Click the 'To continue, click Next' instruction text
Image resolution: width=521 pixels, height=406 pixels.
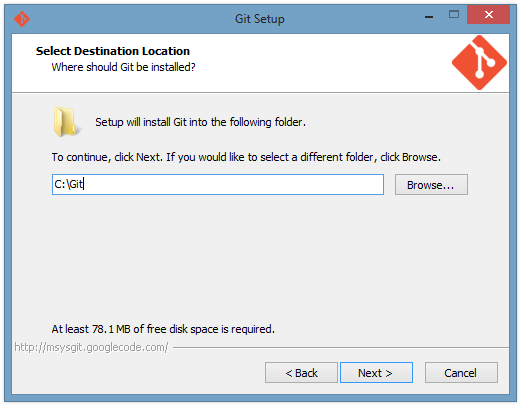point(246,157)
